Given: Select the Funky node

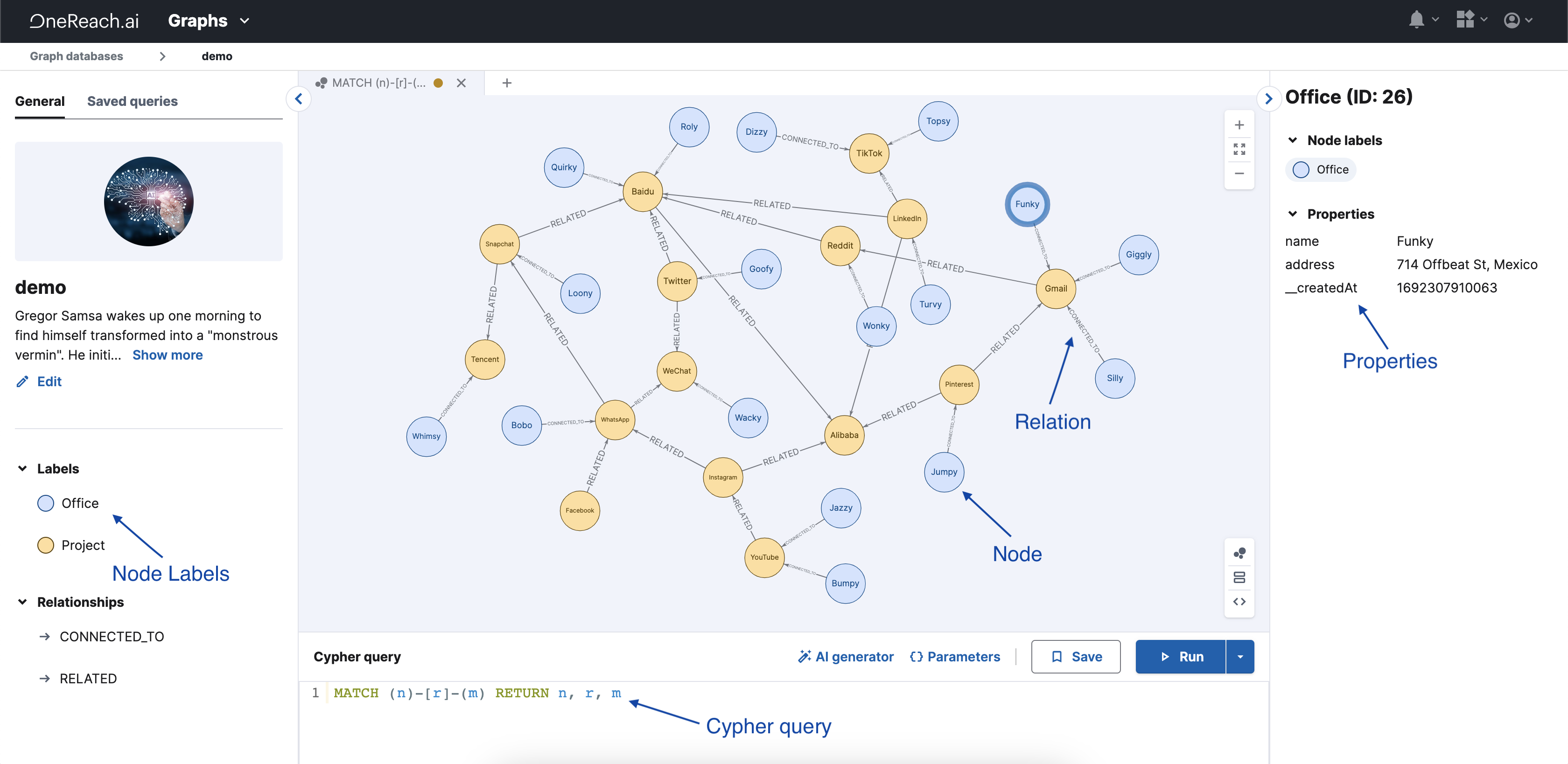Looking at the screenshot, I should (1027, 204).
